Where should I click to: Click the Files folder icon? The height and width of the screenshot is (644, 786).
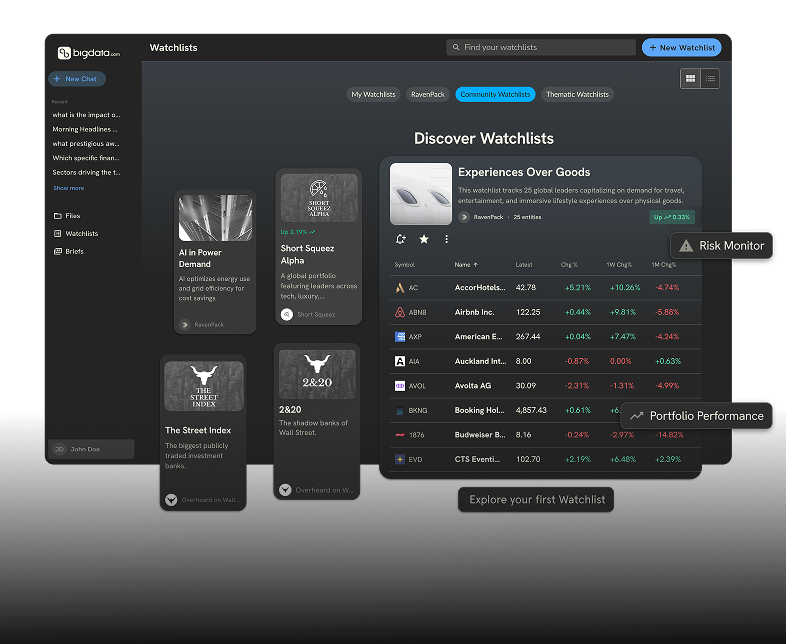58,216
